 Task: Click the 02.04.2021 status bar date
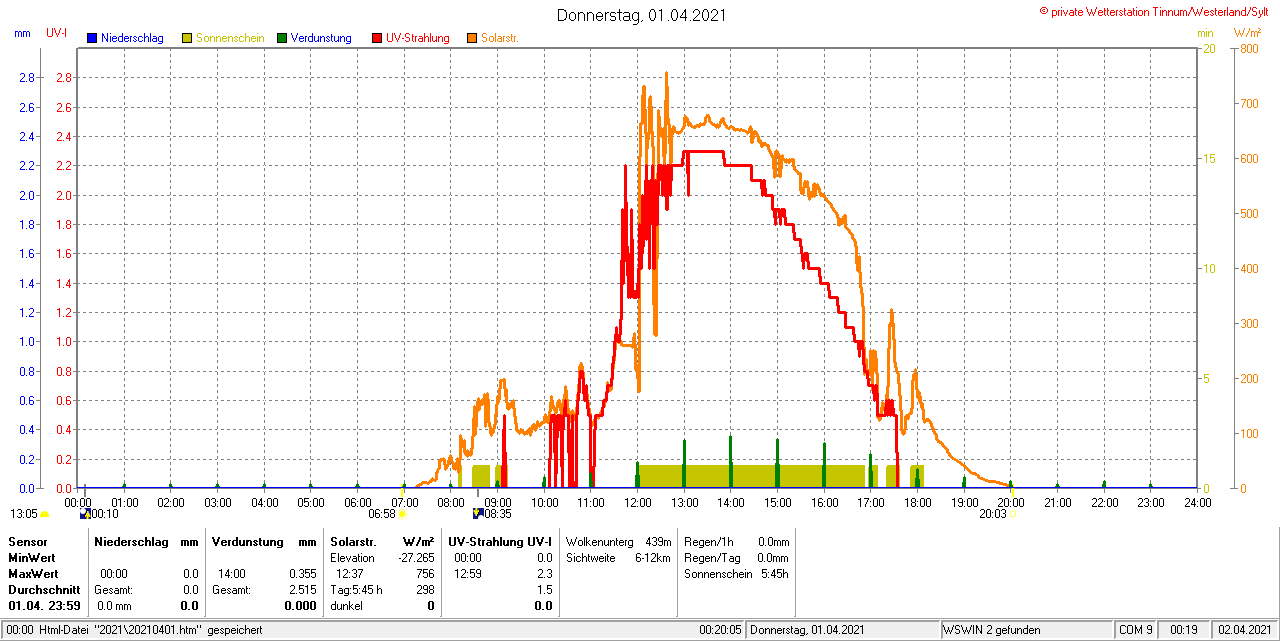click(1242, 630)
